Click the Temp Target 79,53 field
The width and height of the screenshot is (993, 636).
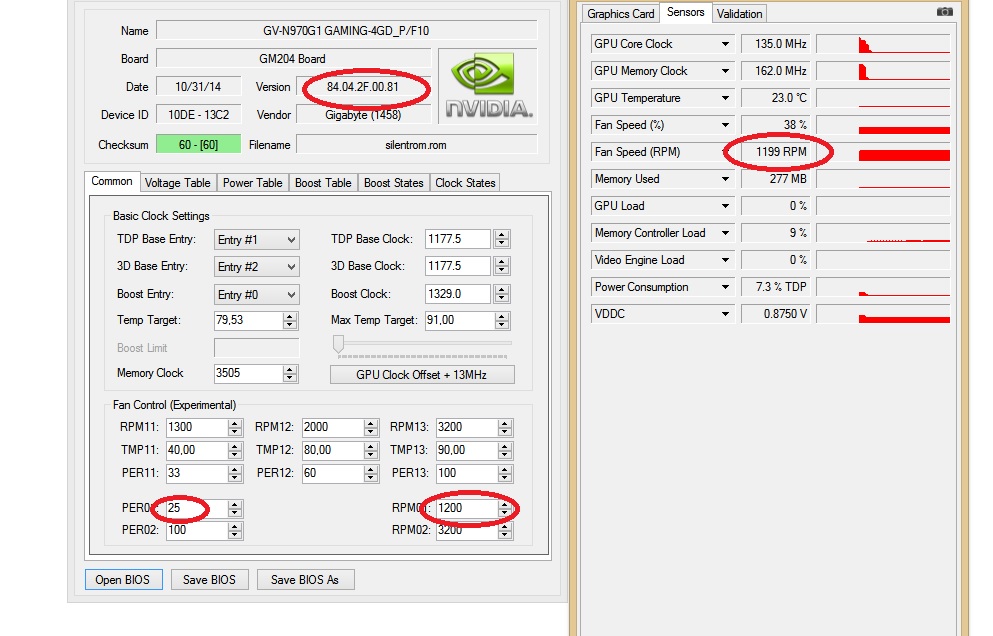248,321
